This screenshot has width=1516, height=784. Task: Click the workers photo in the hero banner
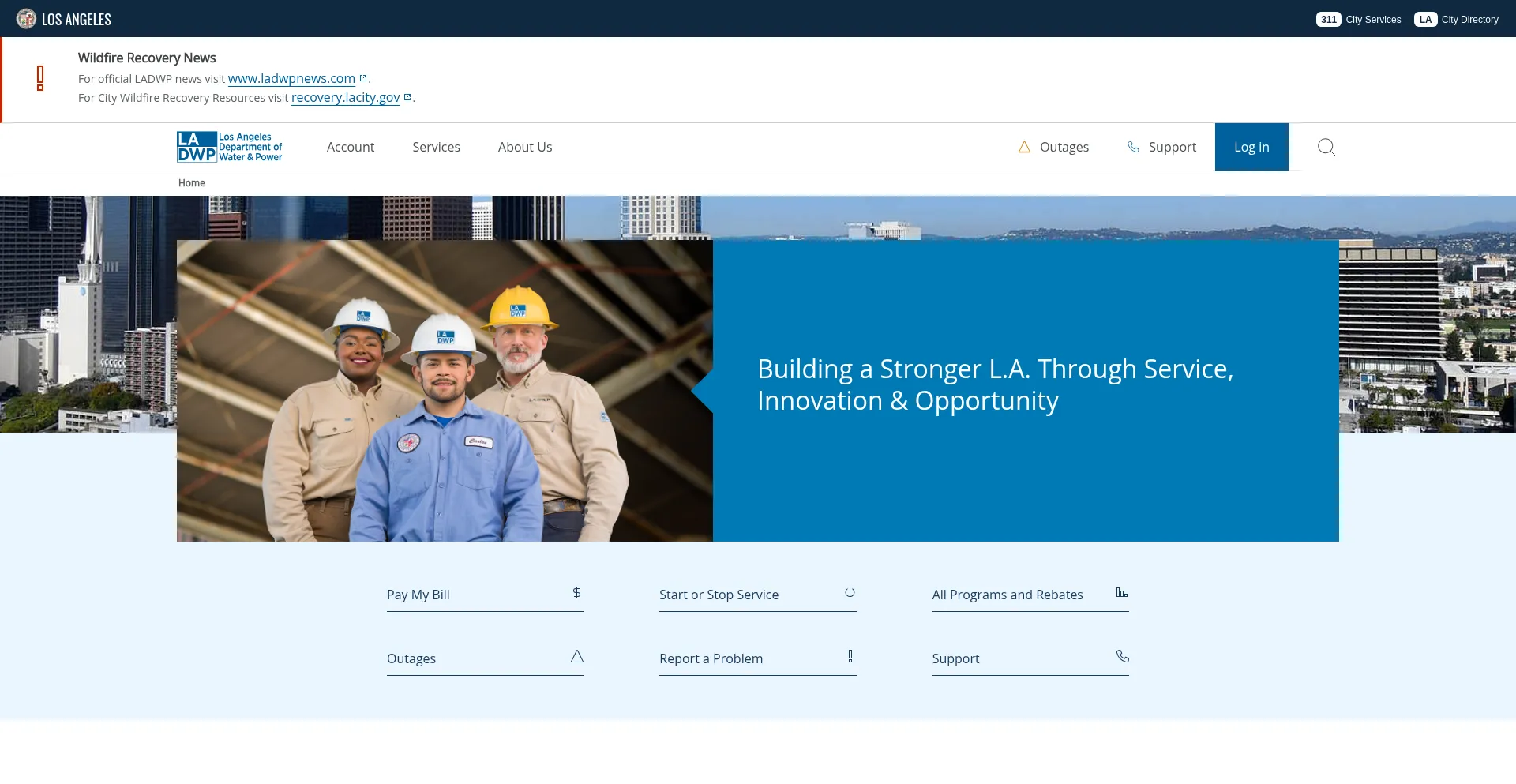445,391
